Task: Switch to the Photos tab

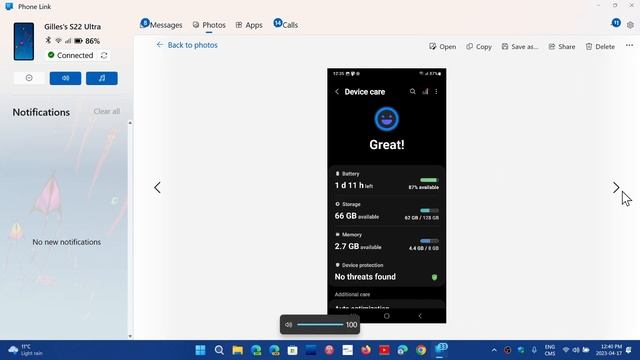Action: click(209, 25)
